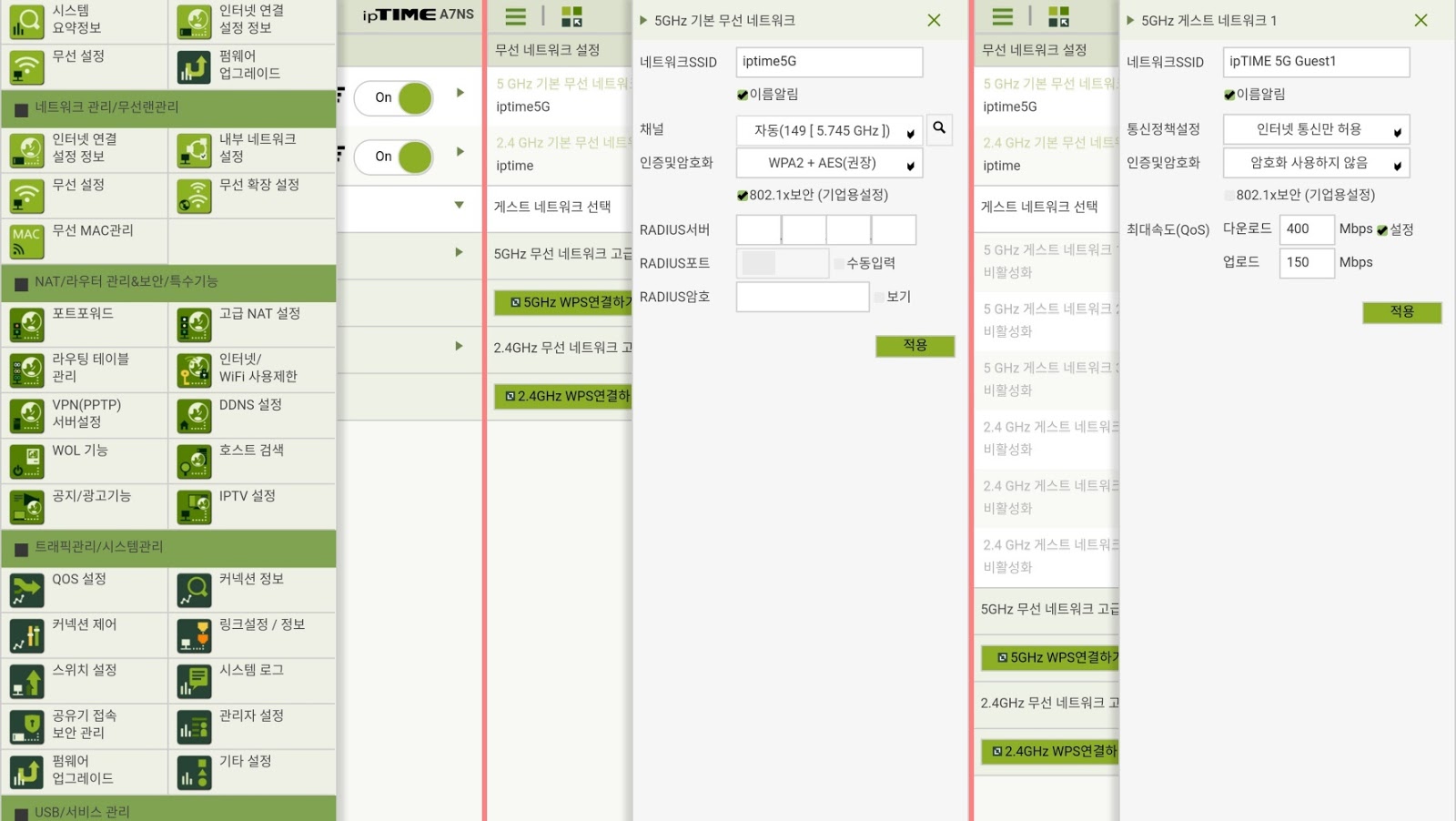
Task: Collapse the 5GHz 게스트 네트워크 1 header triangle
Action: click(1131, 20)
